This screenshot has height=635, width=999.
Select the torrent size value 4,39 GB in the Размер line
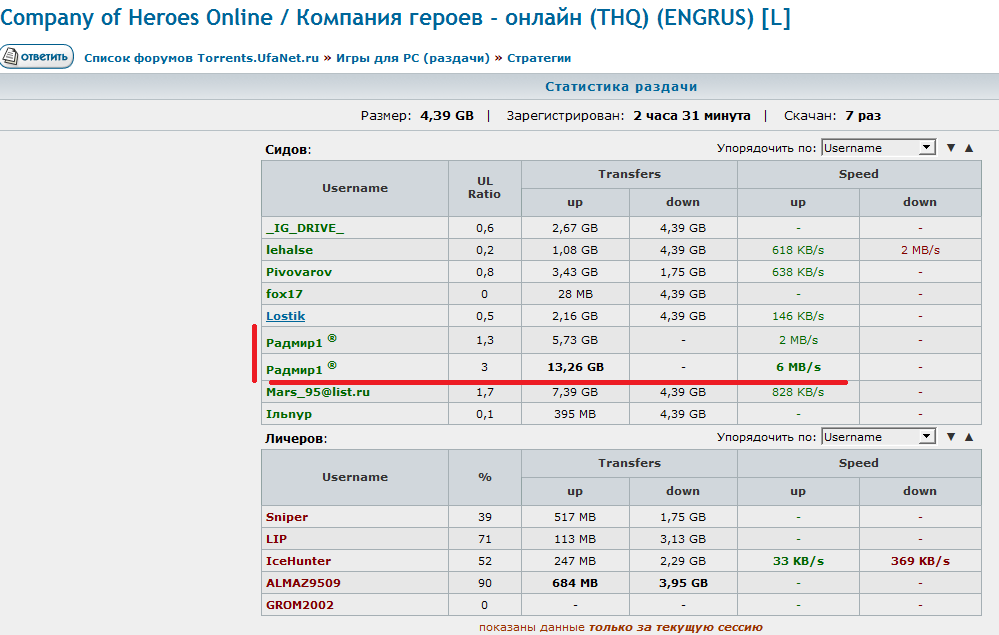coord(447,116)
